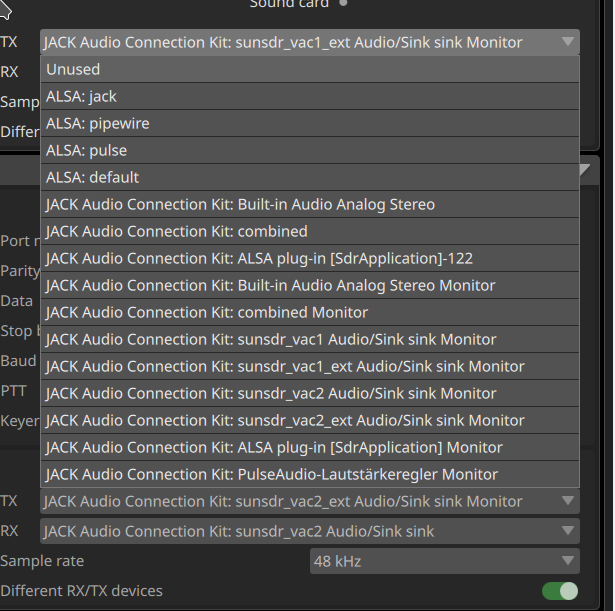Select the Unused option in the dropdown list
615x611 pixels.
click(310, 69)
